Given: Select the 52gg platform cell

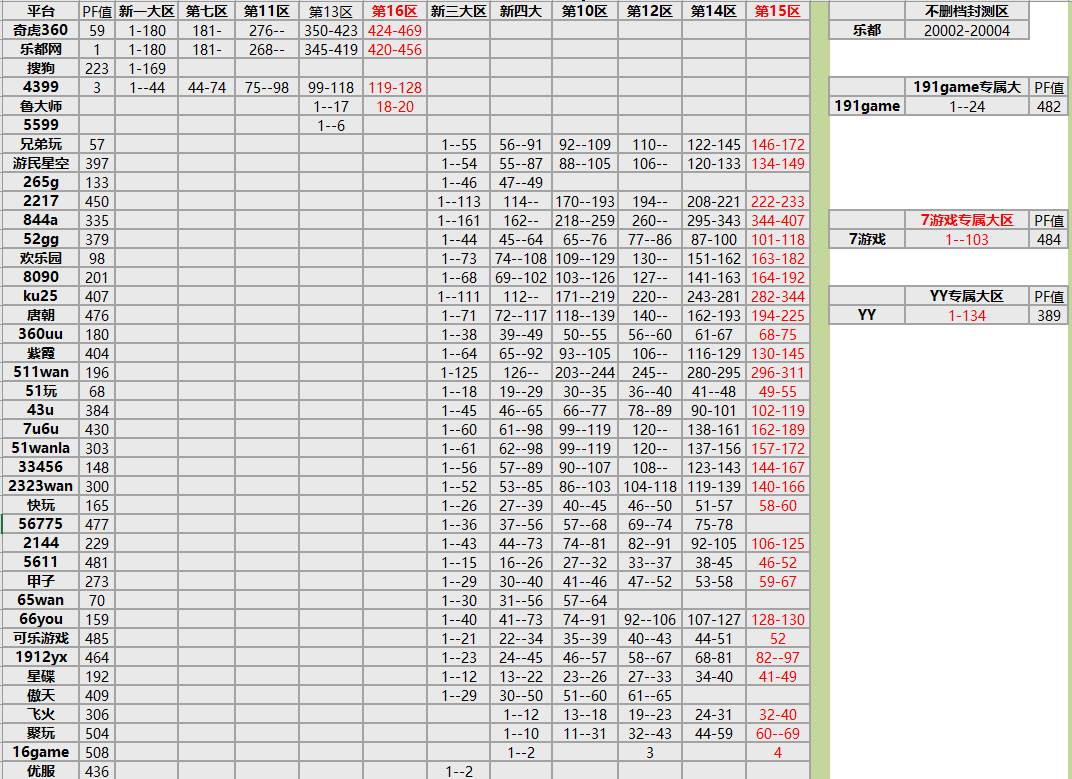Looking at the screenshot, I should point(40,239).
